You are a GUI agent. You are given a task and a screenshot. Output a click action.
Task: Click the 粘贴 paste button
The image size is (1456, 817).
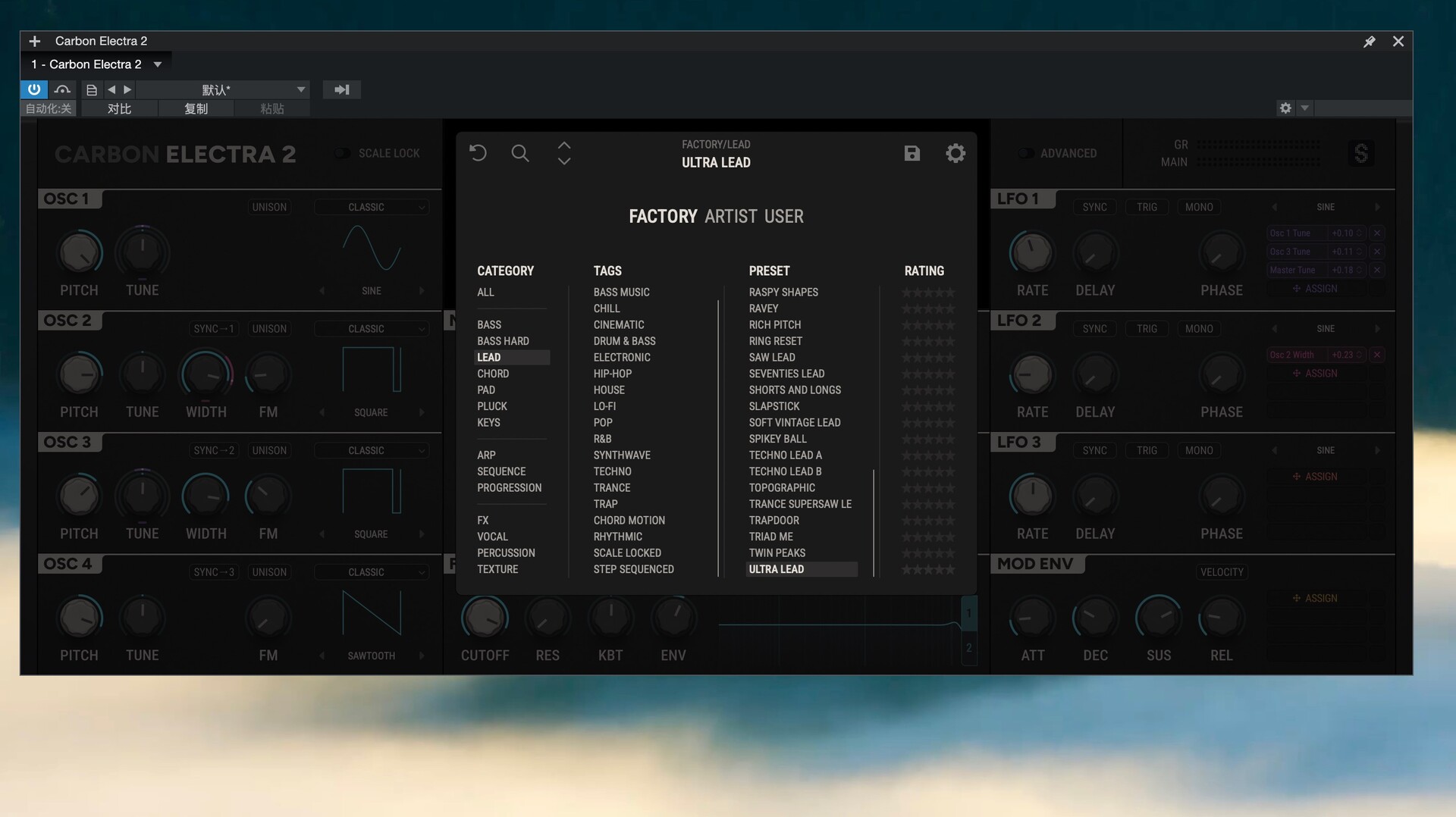[272, 108]
